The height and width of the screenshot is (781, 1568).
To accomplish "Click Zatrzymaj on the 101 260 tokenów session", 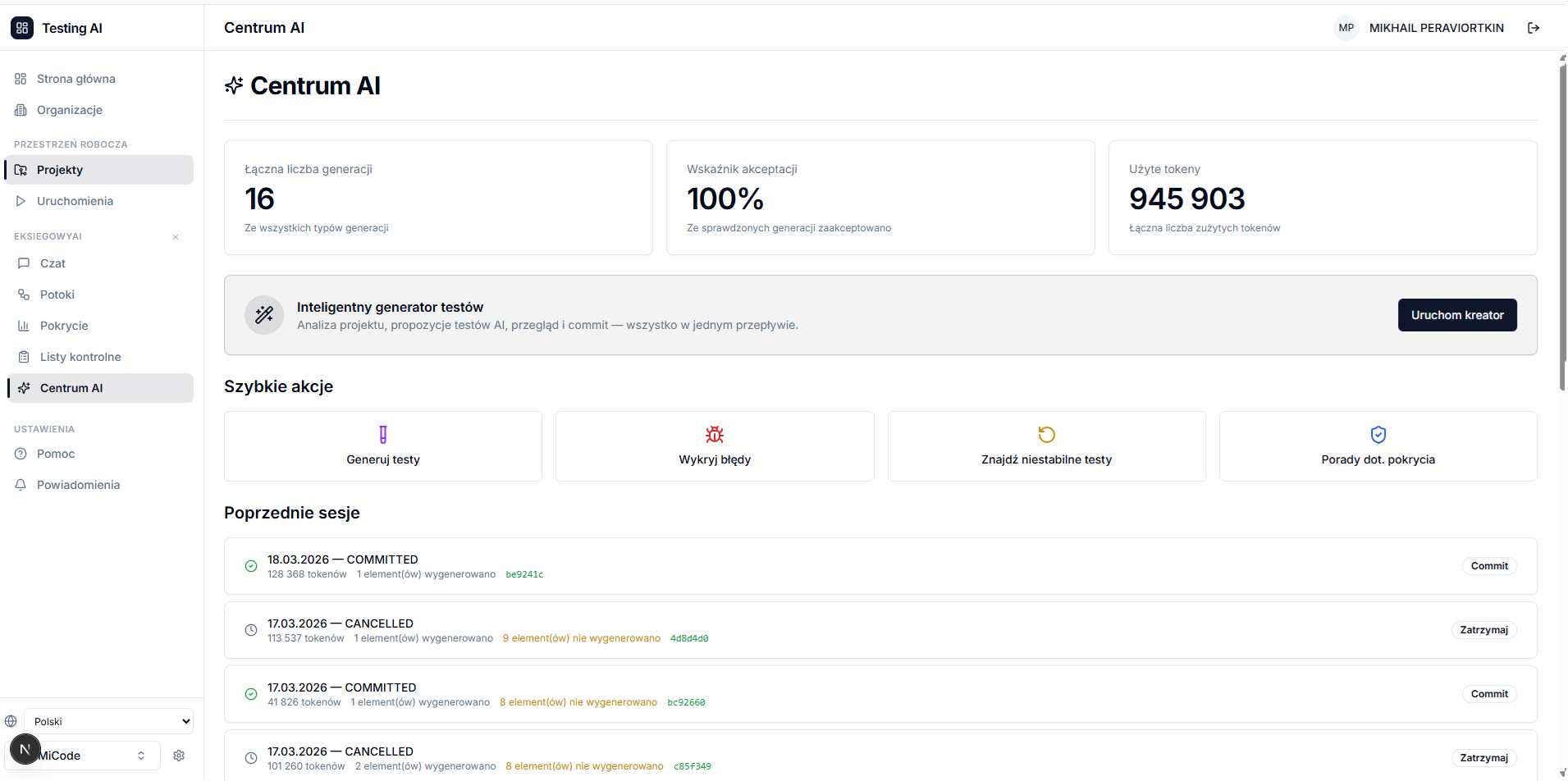I will (x=1483, y=758).
